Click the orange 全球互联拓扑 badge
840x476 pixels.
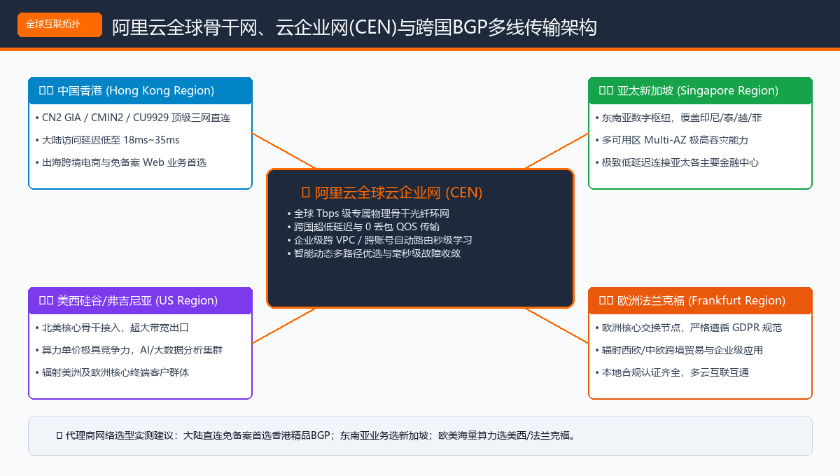(59, 25)
